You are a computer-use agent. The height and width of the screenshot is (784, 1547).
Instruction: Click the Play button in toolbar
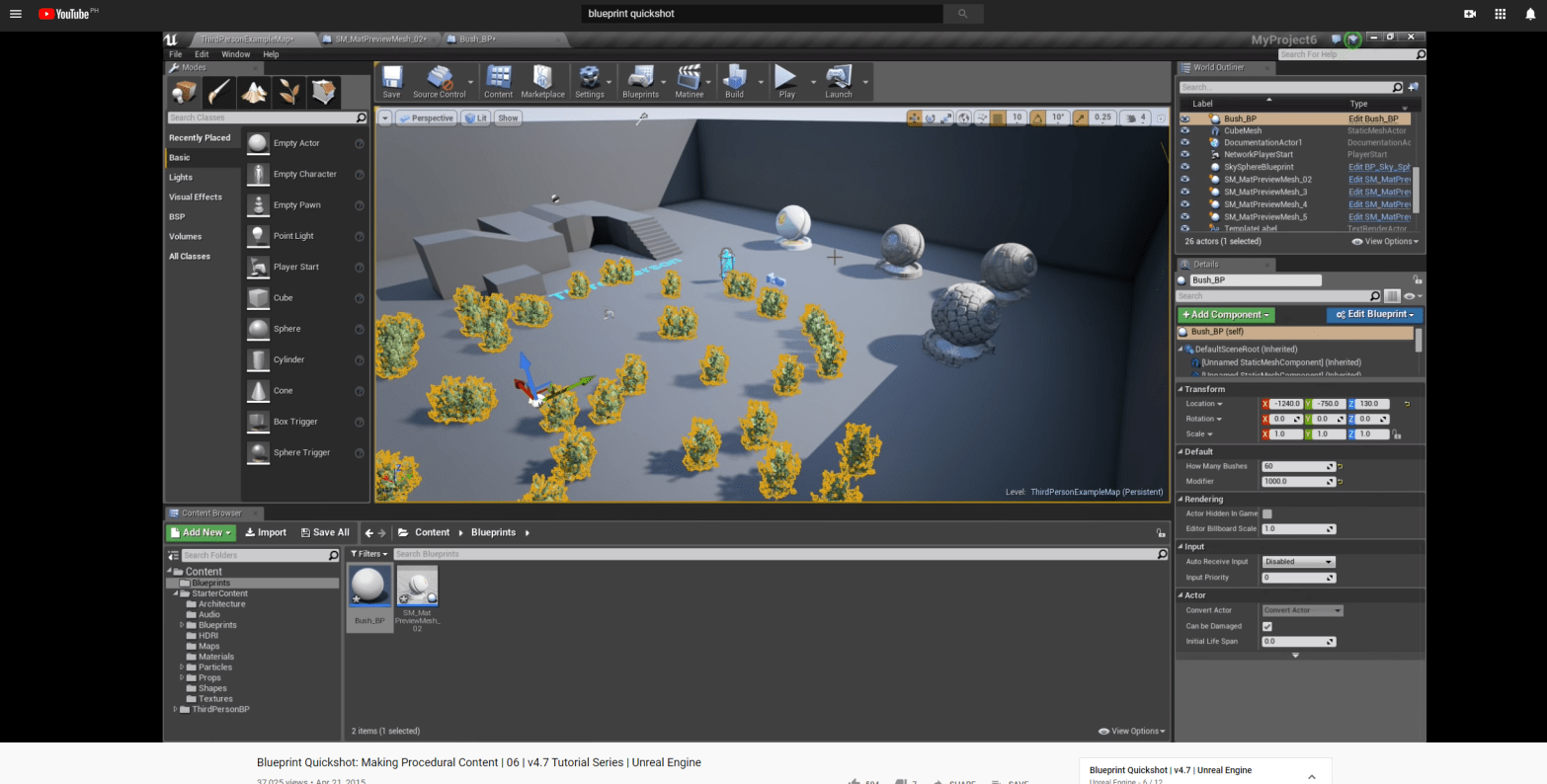click(785, 81)
